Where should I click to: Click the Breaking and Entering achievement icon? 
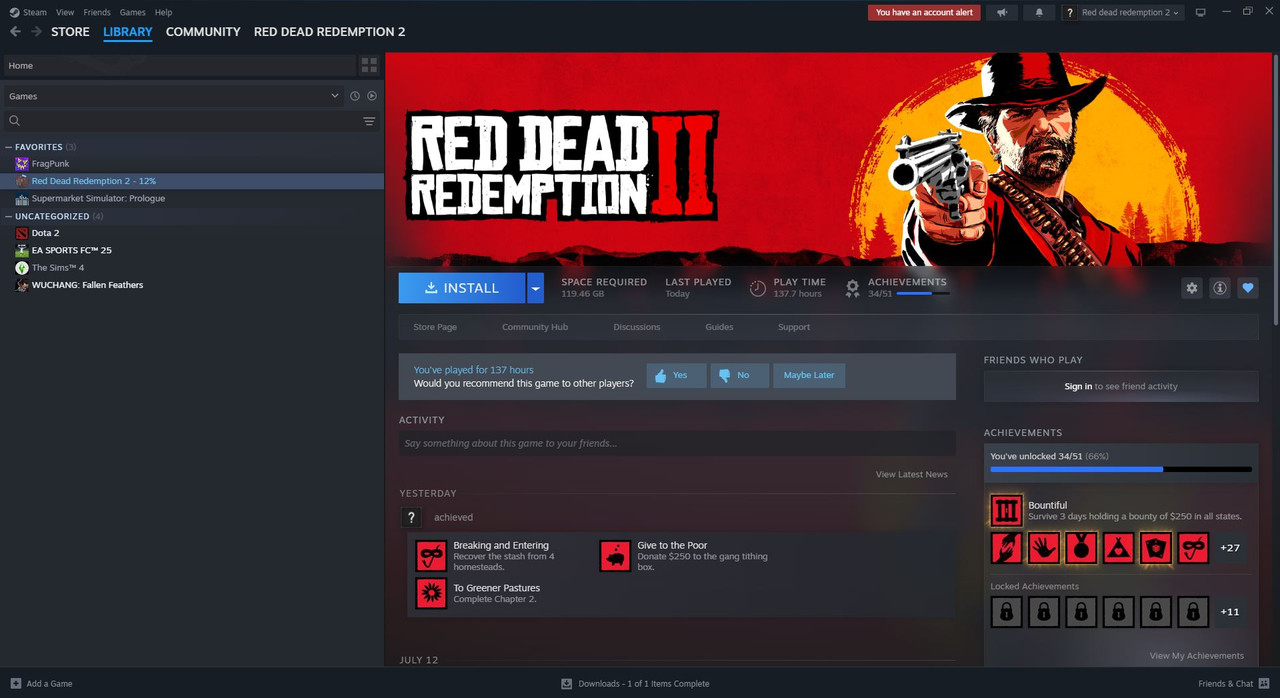tap(431, 556)
